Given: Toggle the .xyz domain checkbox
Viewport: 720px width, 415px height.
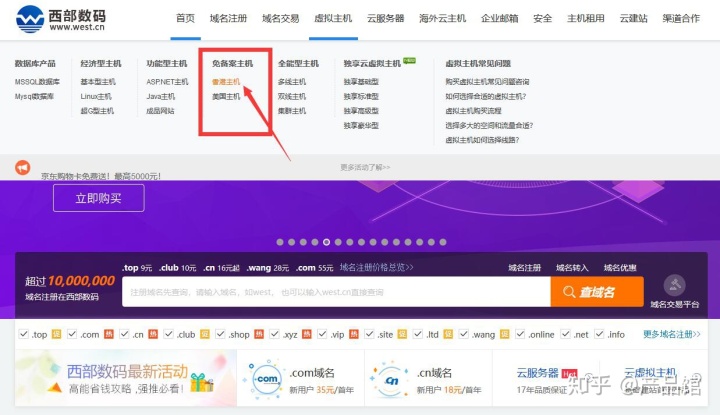Looking at the screenshot, I should (274, 334).
